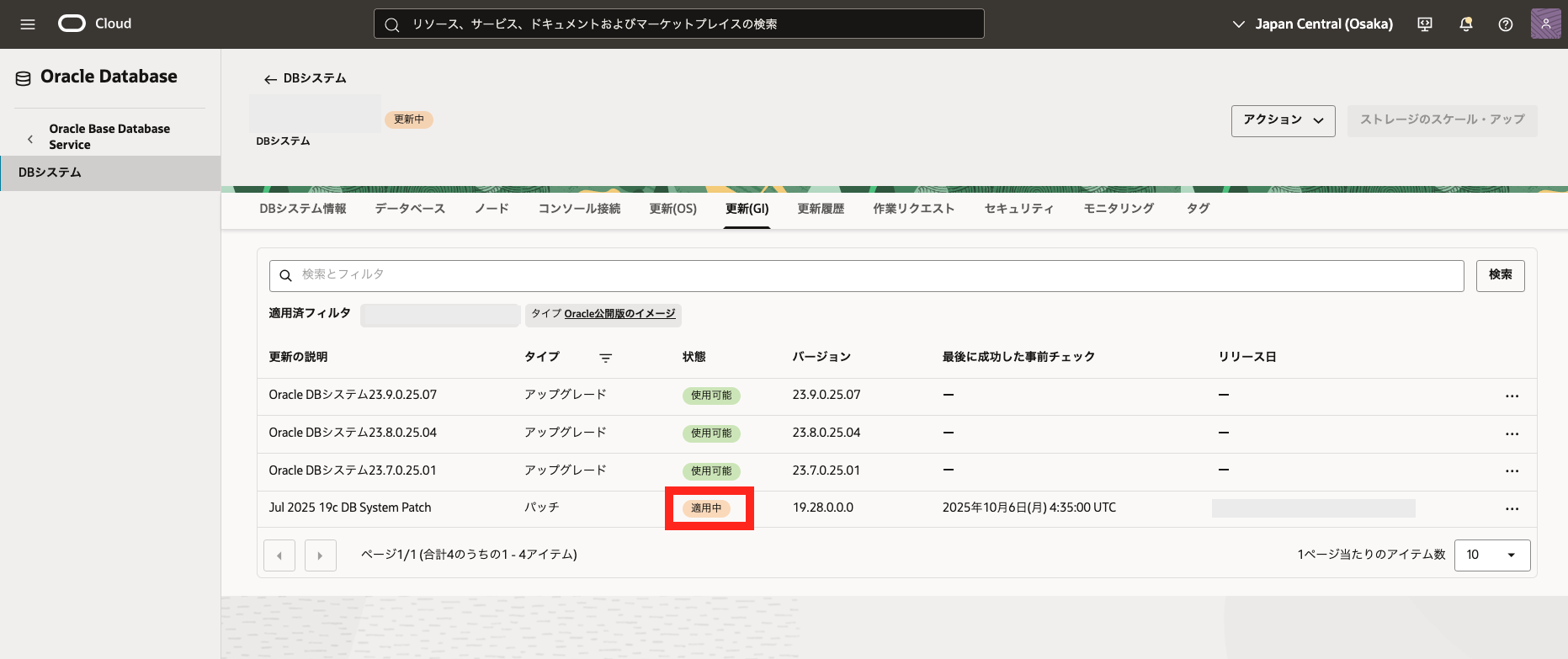1568x659 pixels.
Task: Collapse back from Oracle Base Database Service
Action: pos(30,137)
